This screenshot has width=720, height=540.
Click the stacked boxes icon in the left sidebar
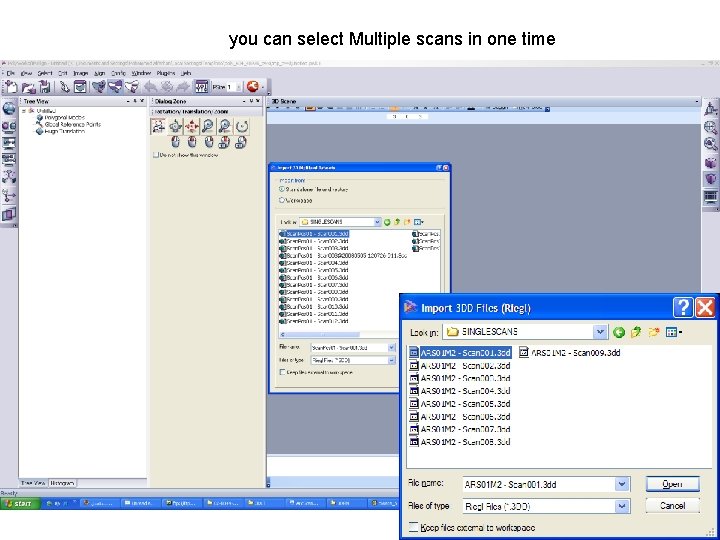[9, 214]
